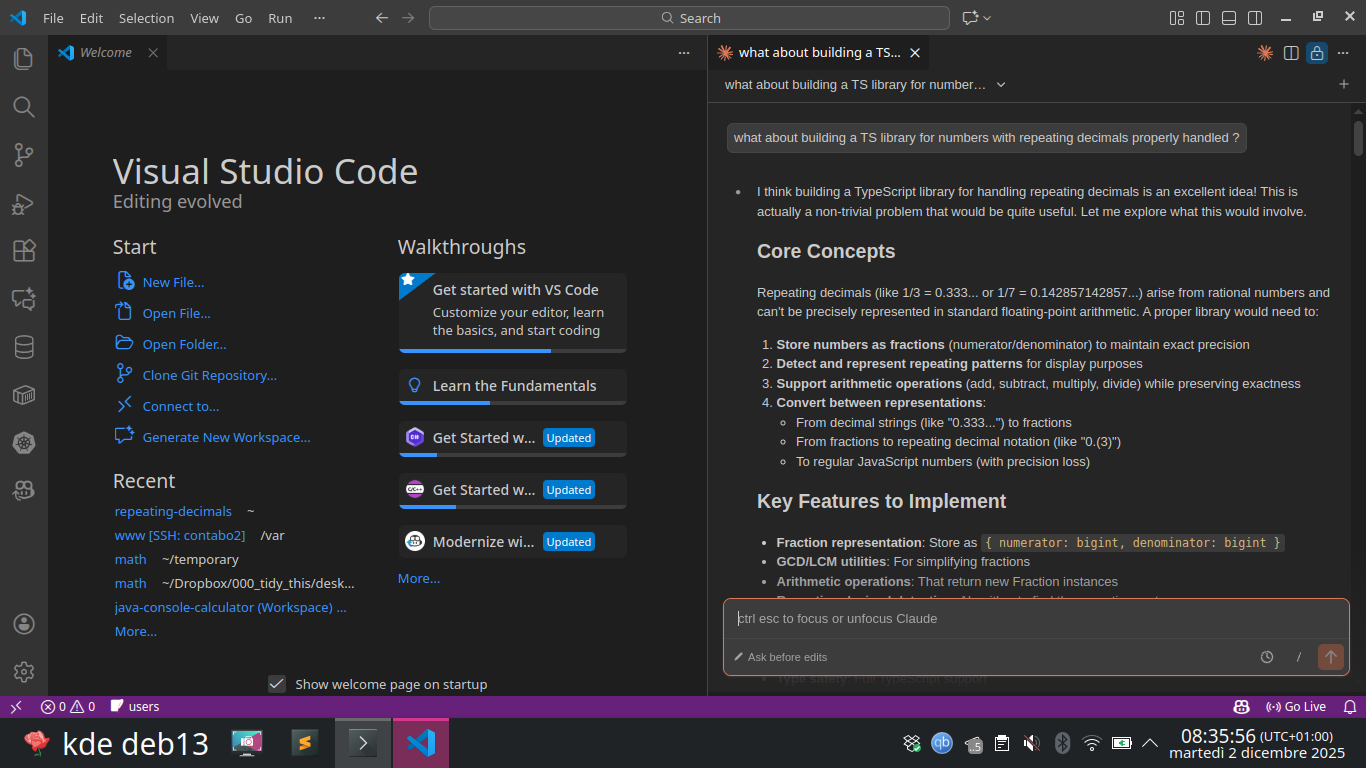This screenshot has height=768, width=1366.
Task: Uncheck Show welcome page on startup
Action: click(x=277, y=684)
